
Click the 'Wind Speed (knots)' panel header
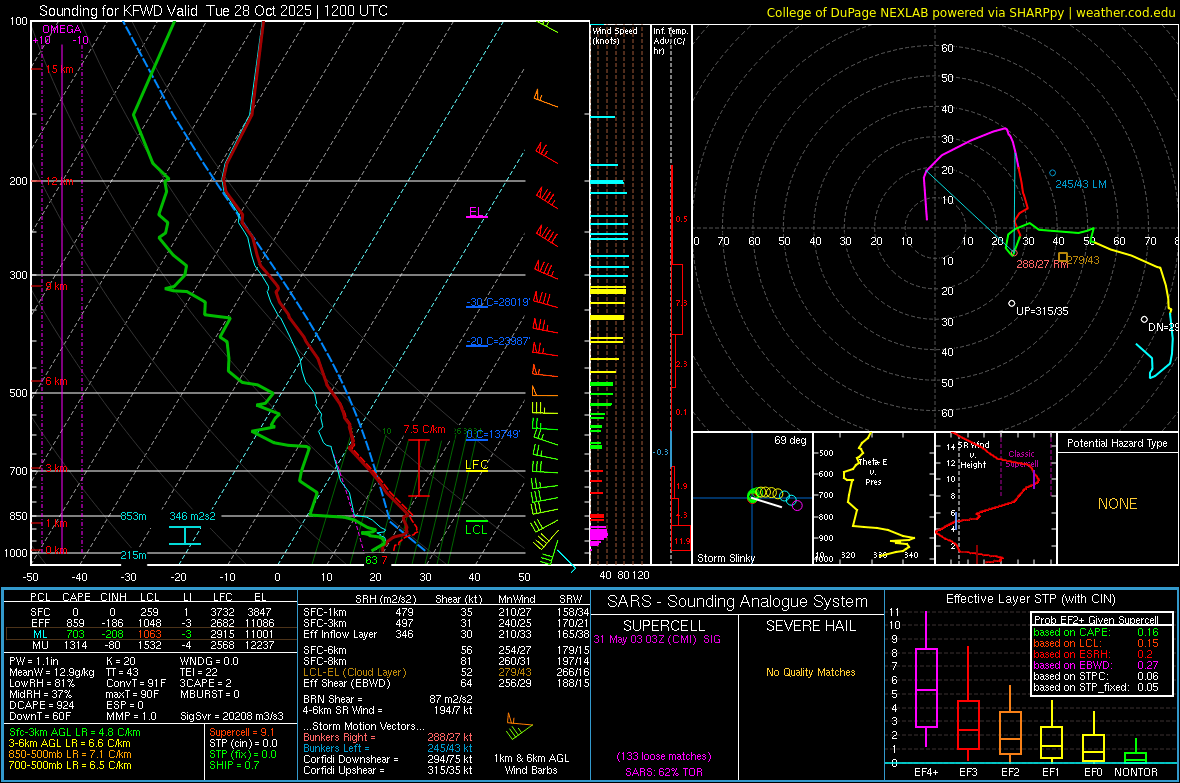click(614, 35)
